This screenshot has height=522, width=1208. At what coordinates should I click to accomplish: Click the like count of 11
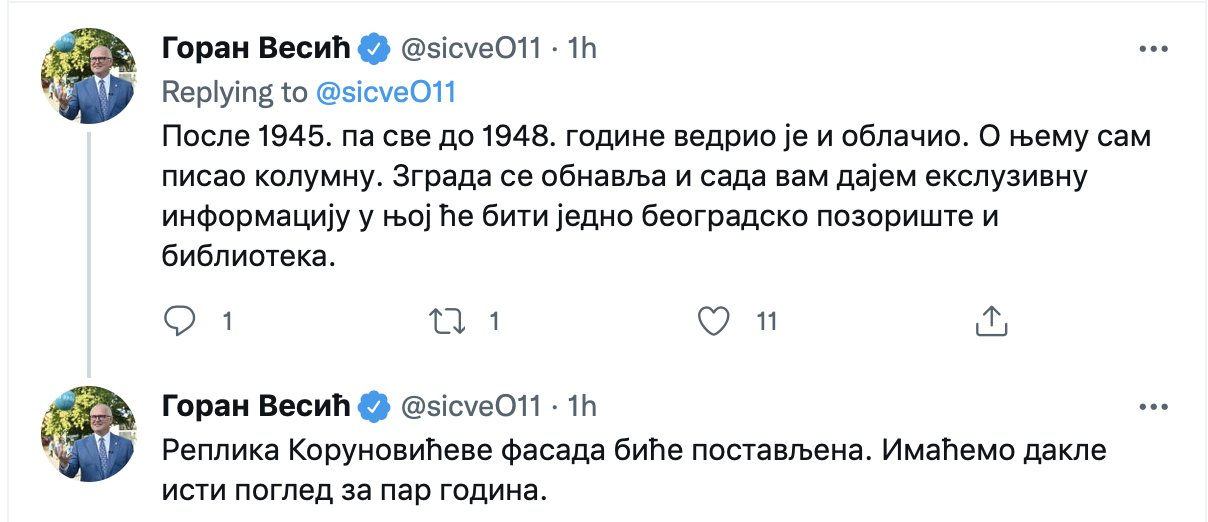pyautogui.click(x=767, y=321)
